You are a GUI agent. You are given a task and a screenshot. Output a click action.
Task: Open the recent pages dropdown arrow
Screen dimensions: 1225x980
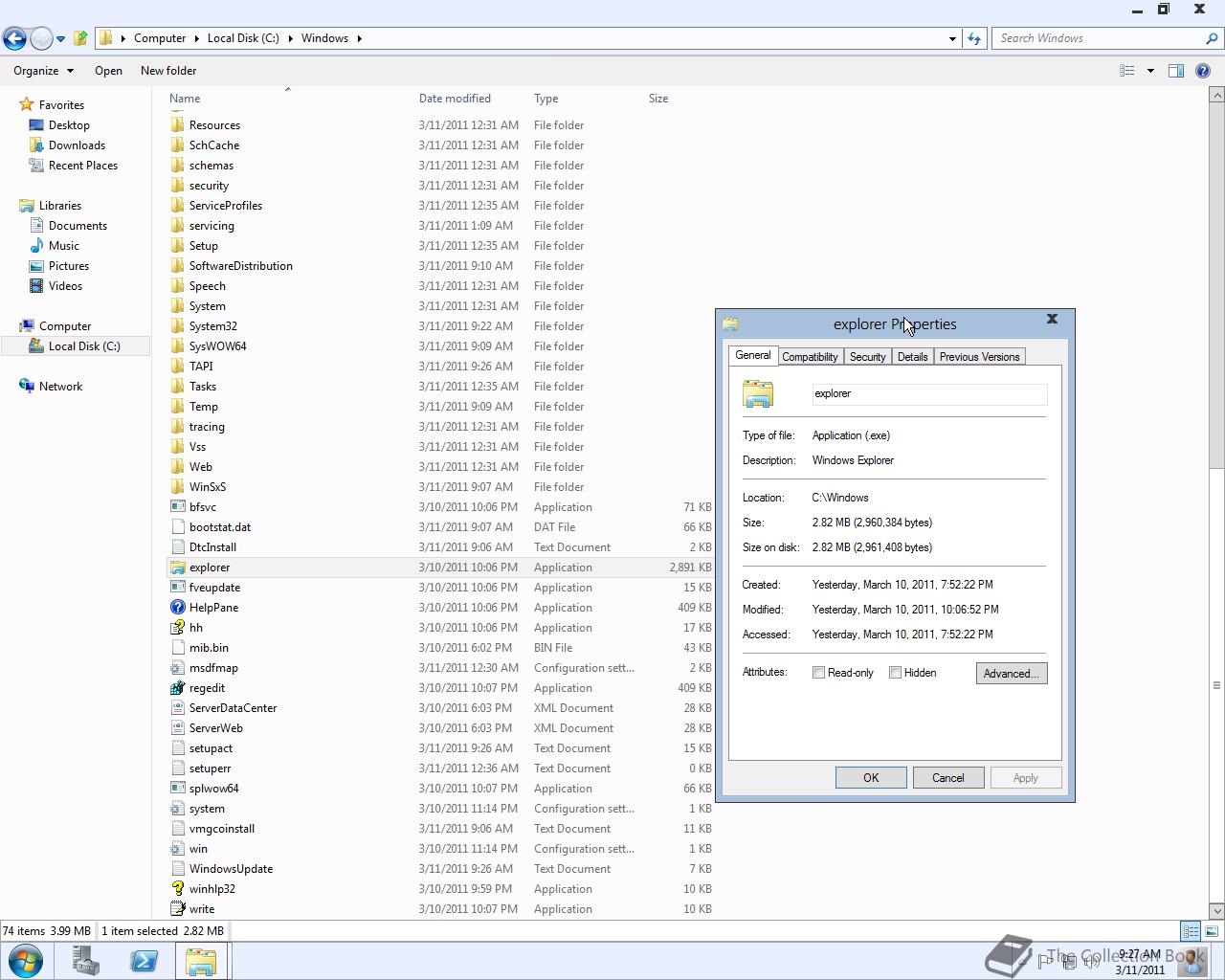click(60, 39)
